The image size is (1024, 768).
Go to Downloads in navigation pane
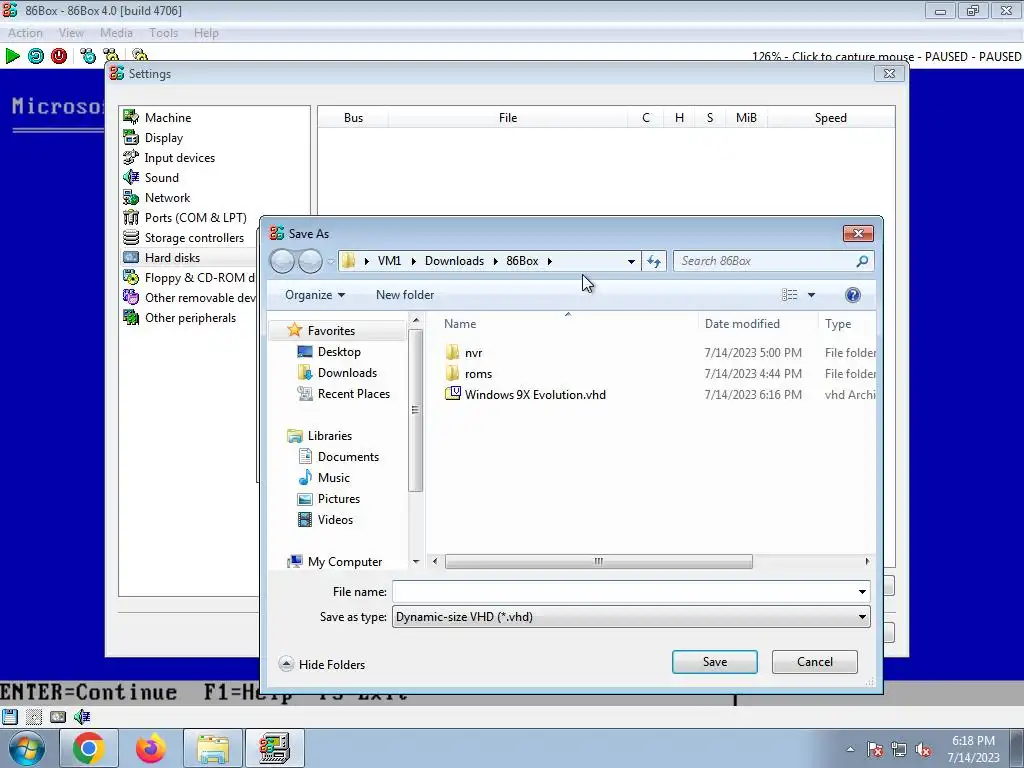[x=347, y=373]
